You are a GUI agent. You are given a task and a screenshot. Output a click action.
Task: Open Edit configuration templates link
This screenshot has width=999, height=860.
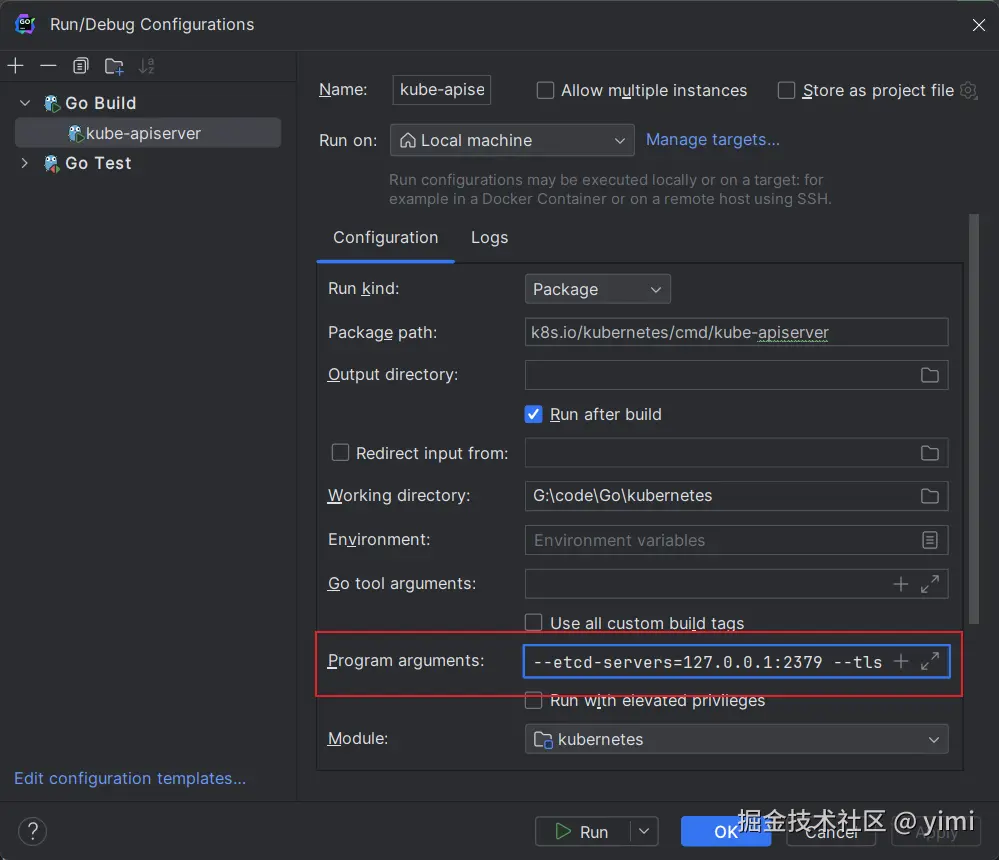[129, 778]
